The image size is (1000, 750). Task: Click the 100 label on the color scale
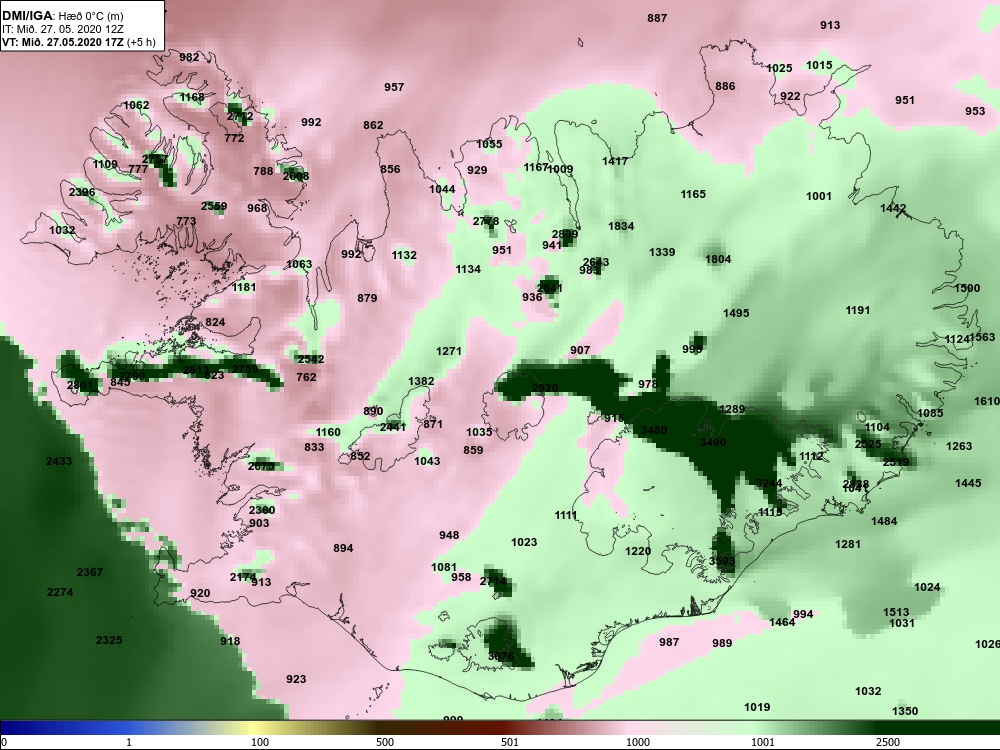(260, 742)
